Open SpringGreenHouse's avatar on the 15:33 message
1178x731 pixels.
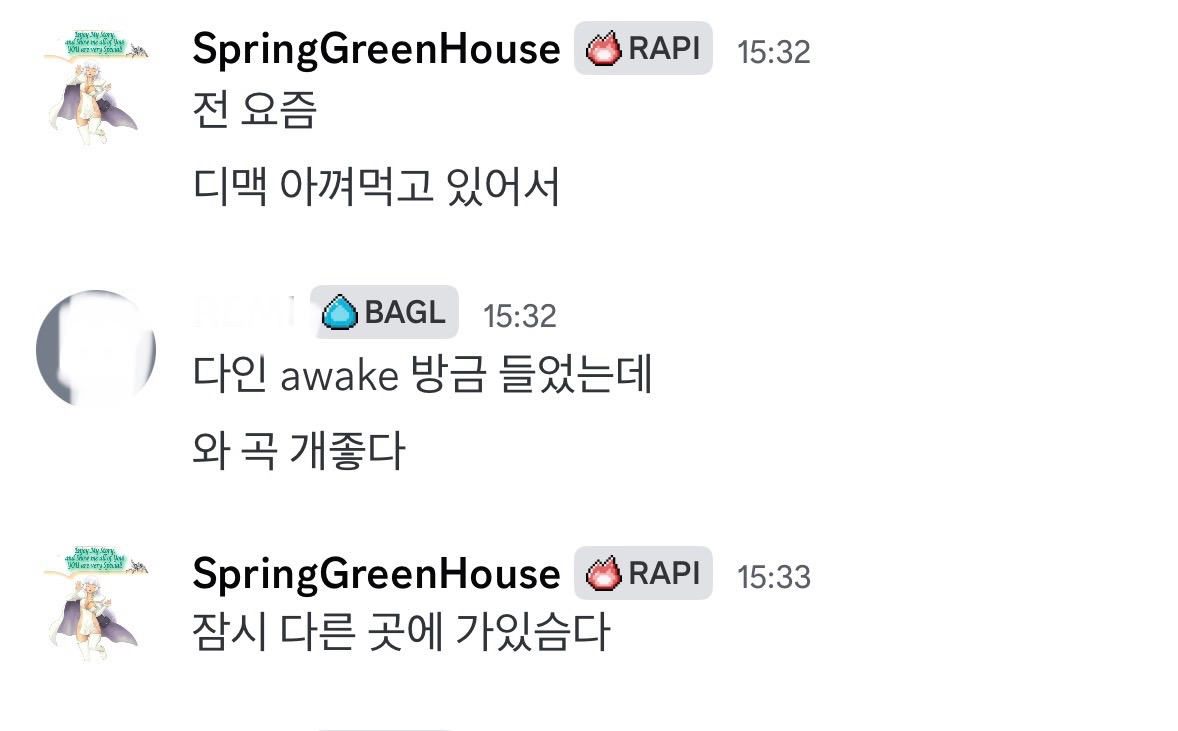[96, 607]
